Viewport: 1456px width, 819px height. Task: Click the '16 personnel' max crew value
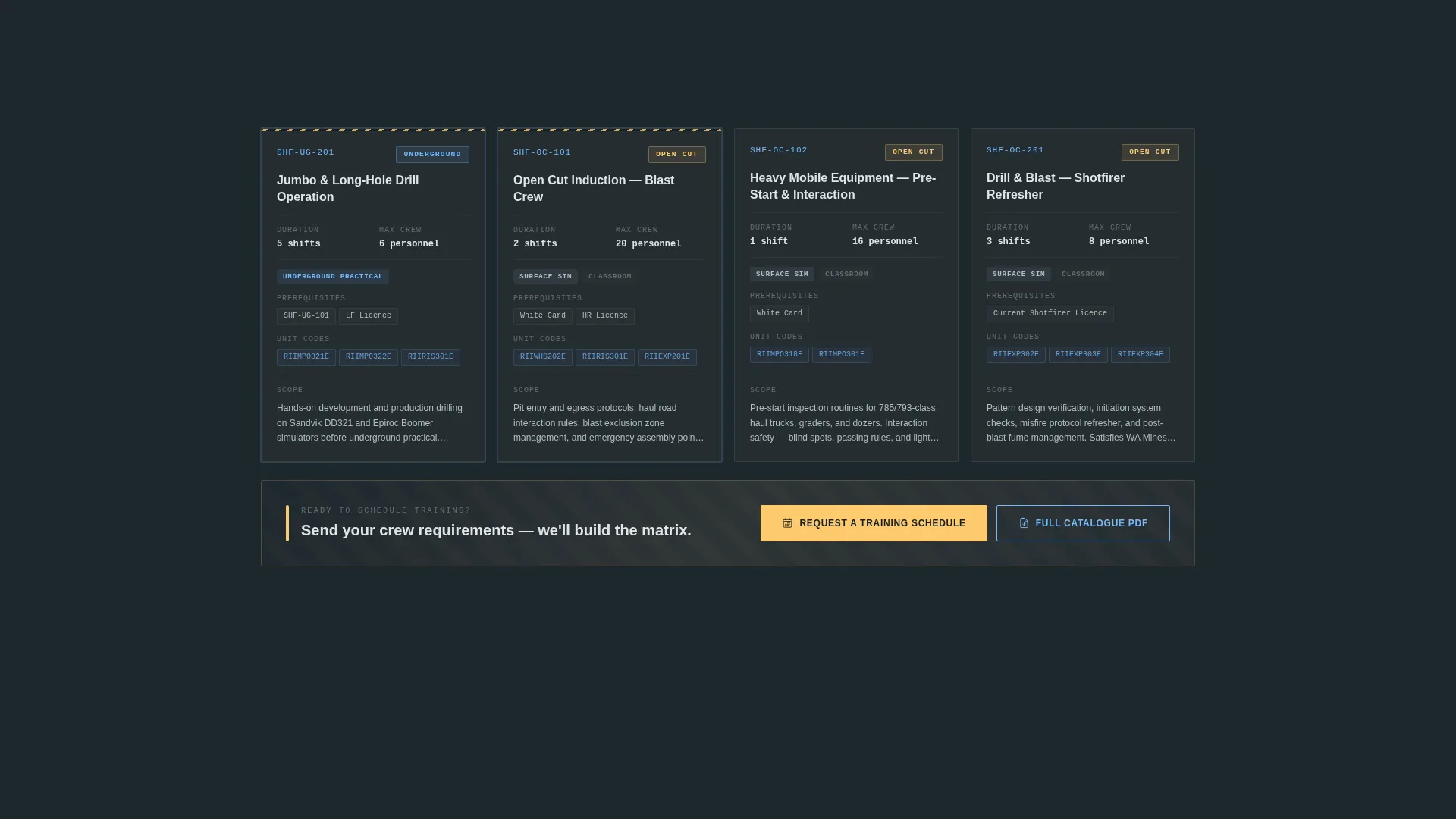point(885,242)
